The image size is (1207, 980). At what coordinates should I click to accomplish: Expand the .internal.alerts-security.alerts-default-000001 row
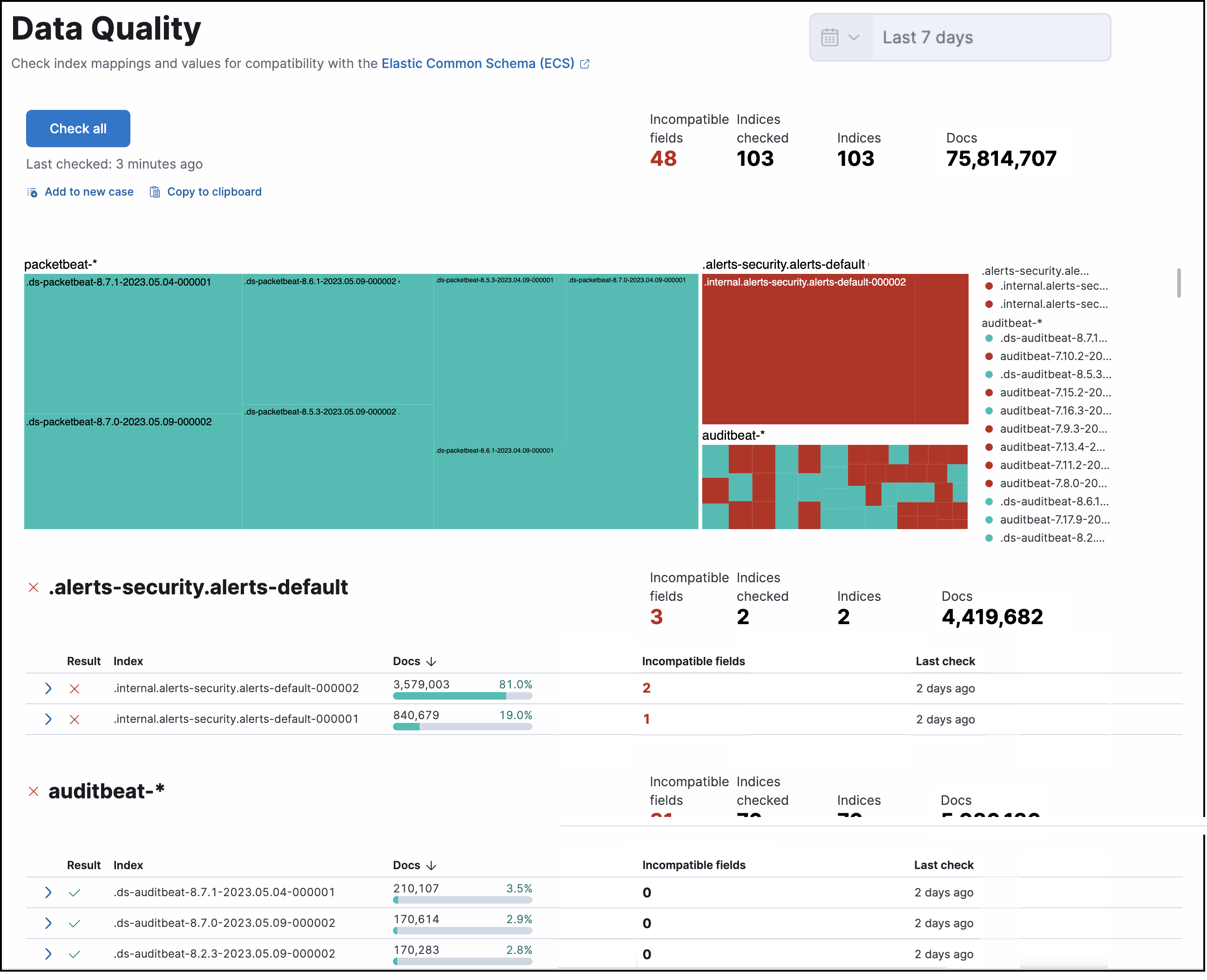pos(48,719)
